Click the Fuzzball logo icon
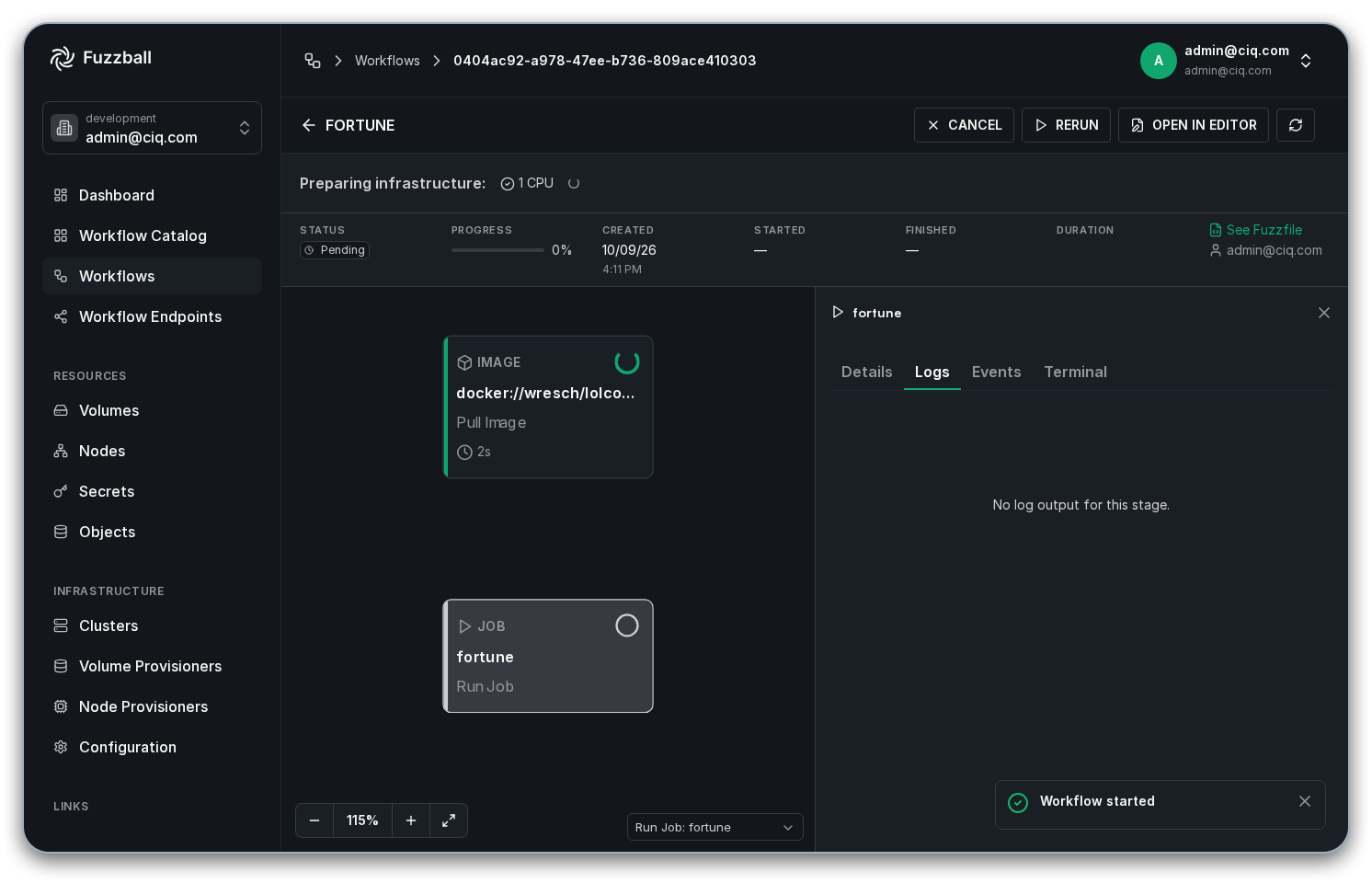 click(x=62, y=58)
